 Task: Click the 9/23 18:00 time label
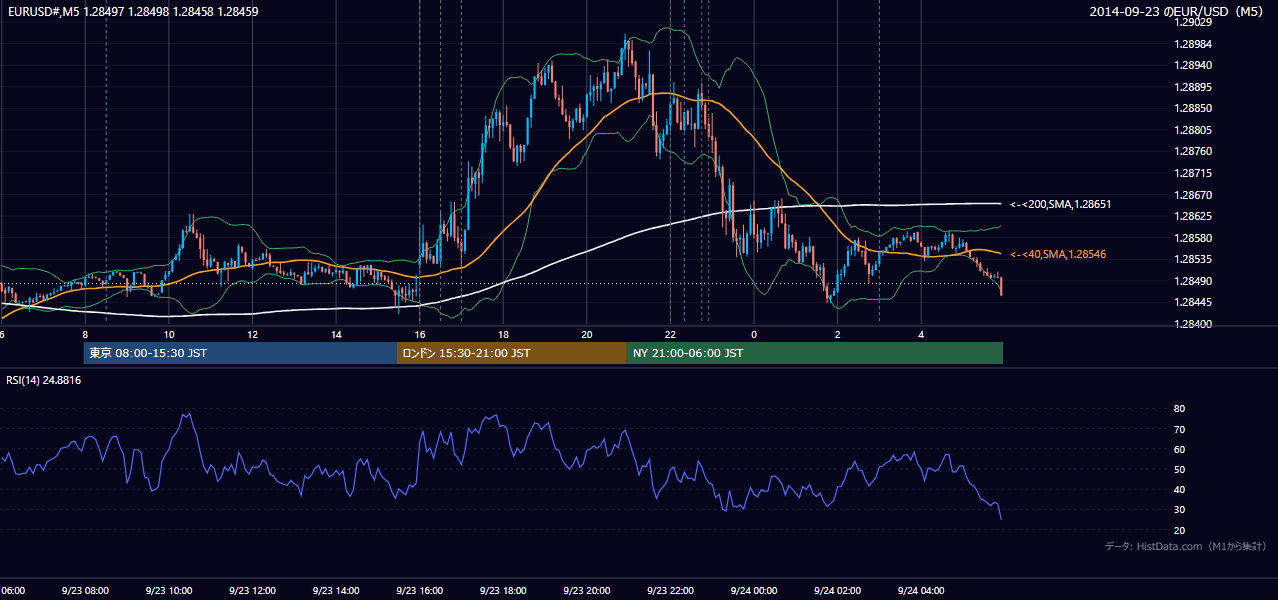(x=503, y=591)
